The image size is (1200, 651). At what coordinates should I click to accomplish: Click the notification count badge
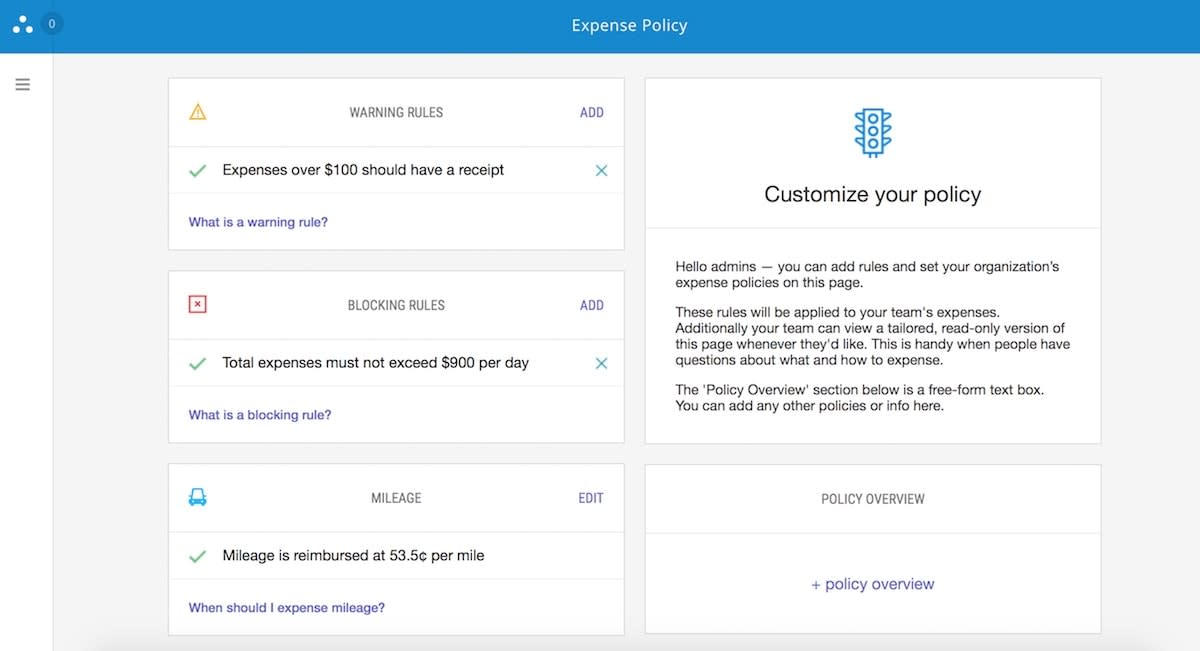52,23
